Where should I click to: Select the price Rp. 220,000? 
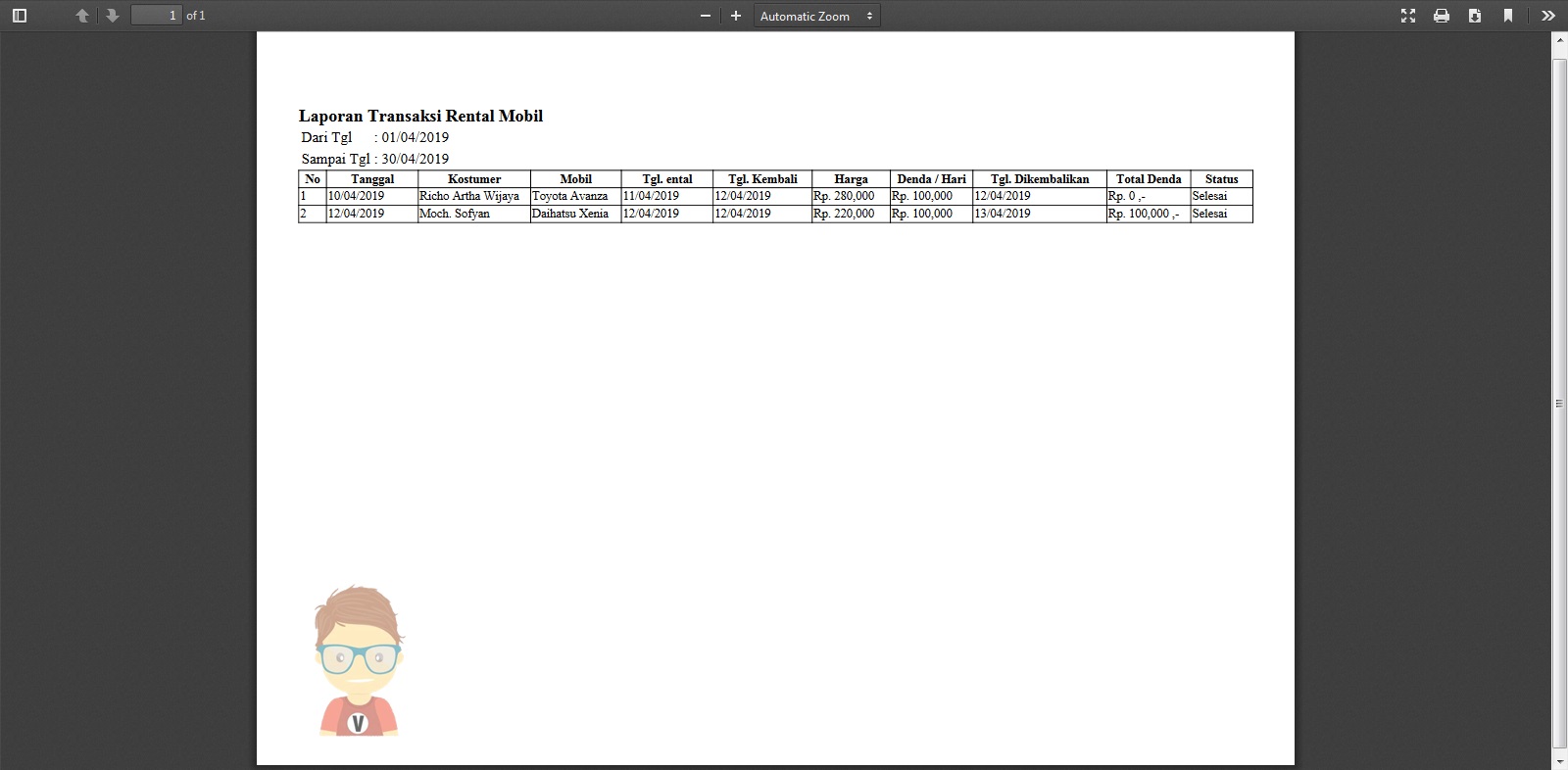[x=844, y=214]
